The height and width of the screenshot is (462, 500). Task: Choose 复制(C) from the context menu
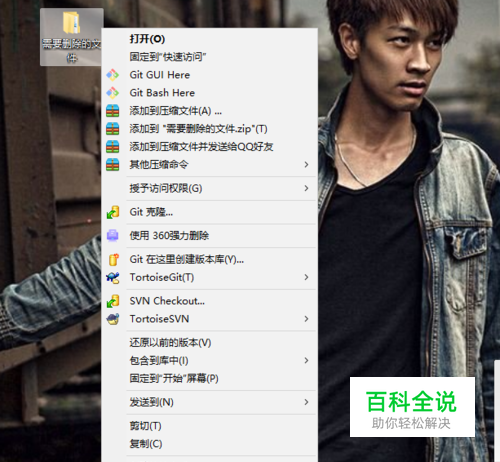click(x=210, y=444)
